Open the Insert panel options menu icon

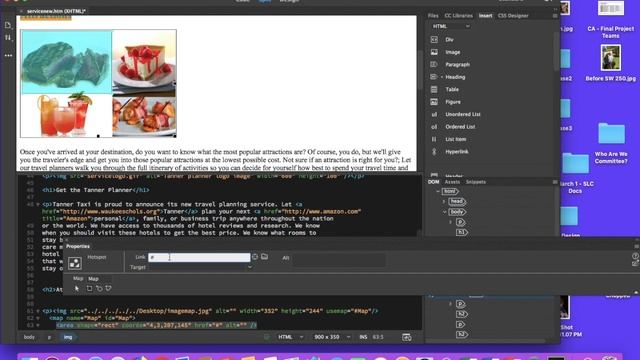(x=555, y=16)
